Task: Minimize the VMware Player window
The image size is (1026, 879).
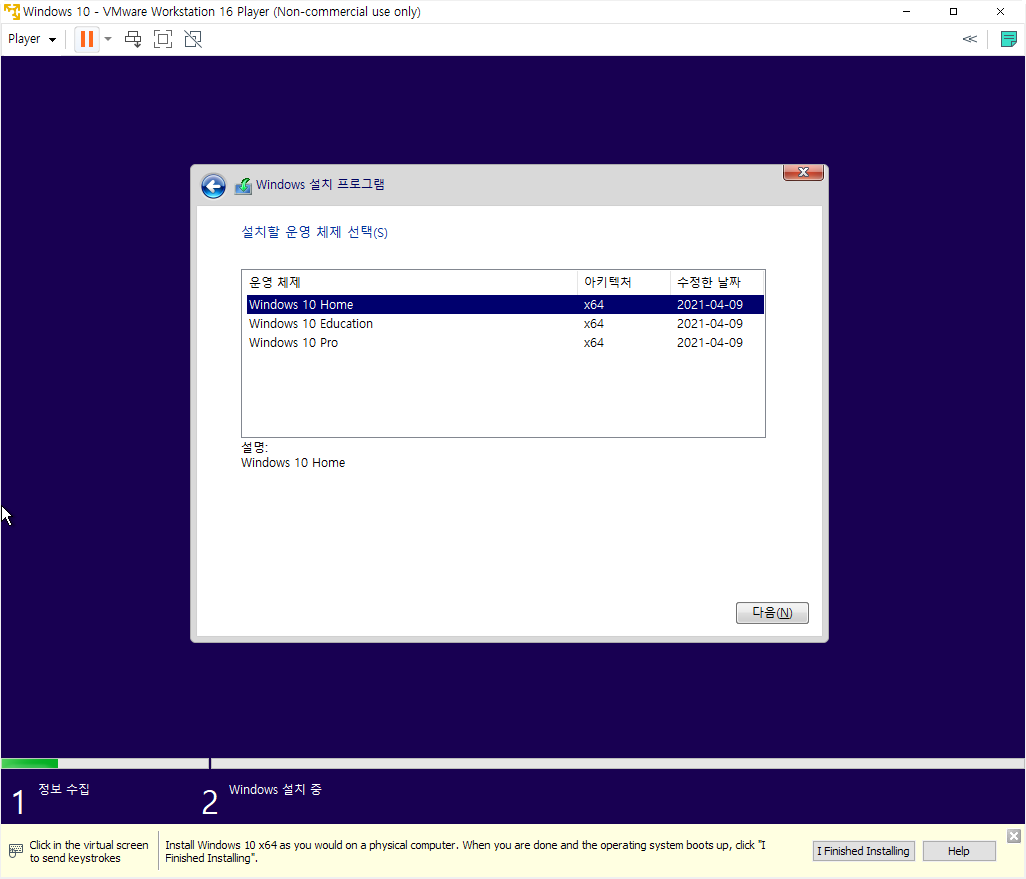Action: (x=906, y=12)
